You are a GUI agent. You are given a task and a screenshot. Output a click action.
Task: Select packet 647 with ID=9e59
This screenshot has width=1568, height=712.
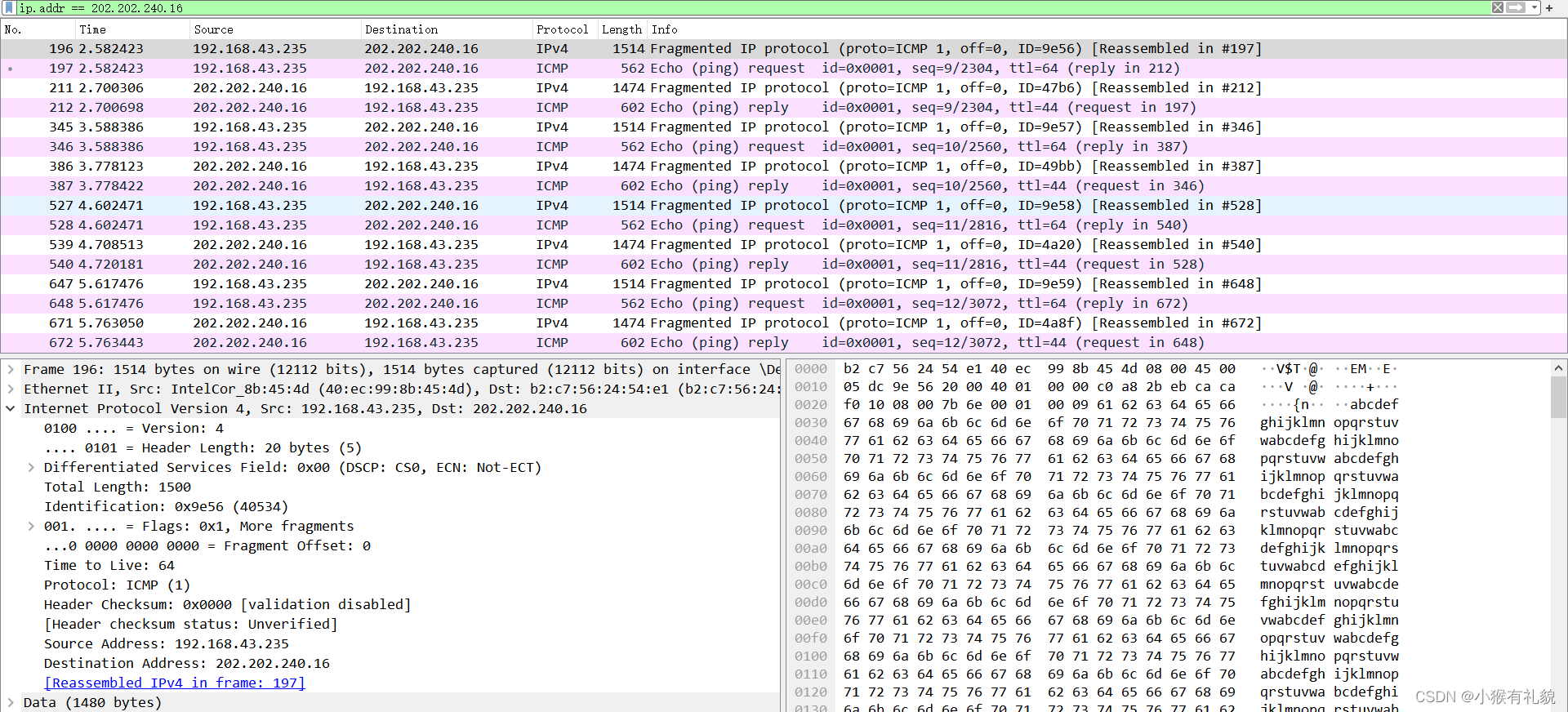[x=783, y=284]
